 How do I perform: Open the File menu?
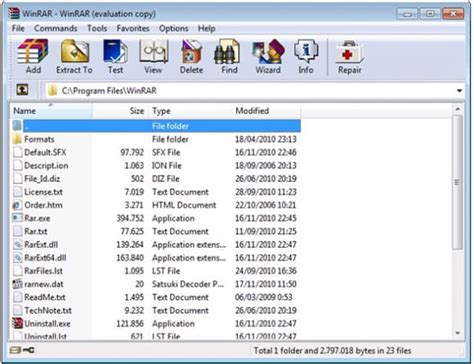(18, 28)
